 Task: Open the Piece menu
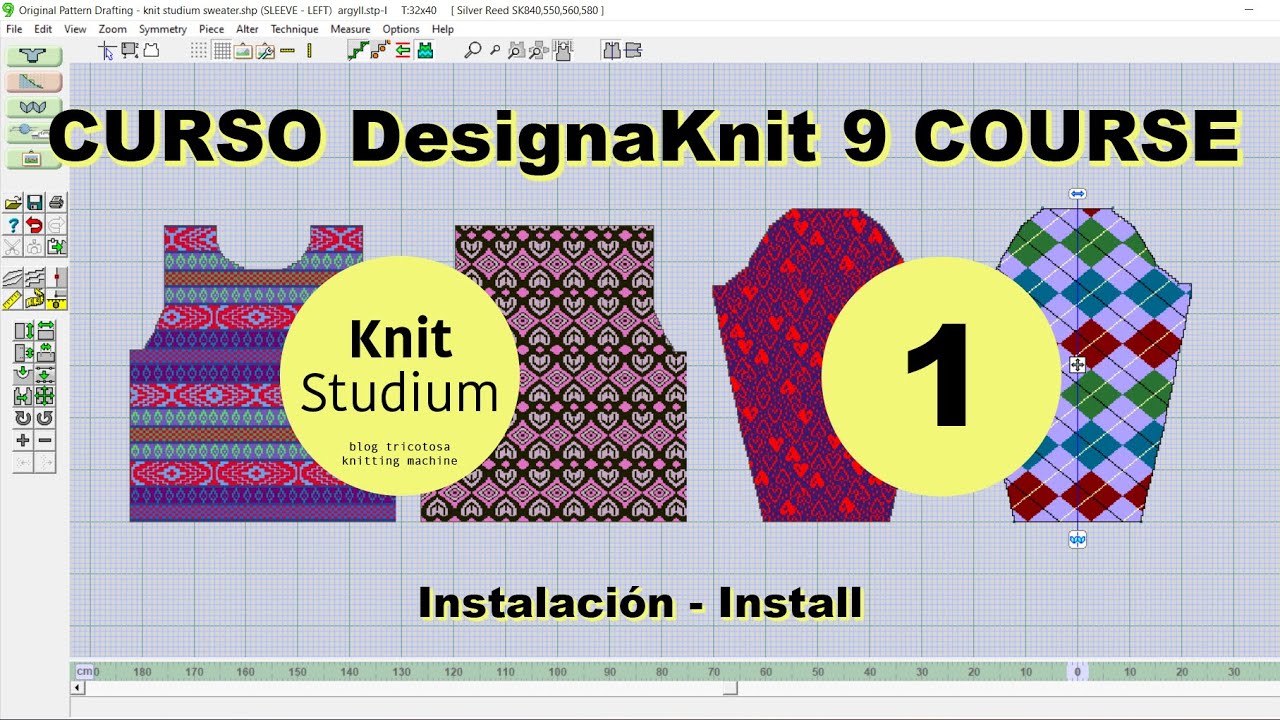click(211, 29)
